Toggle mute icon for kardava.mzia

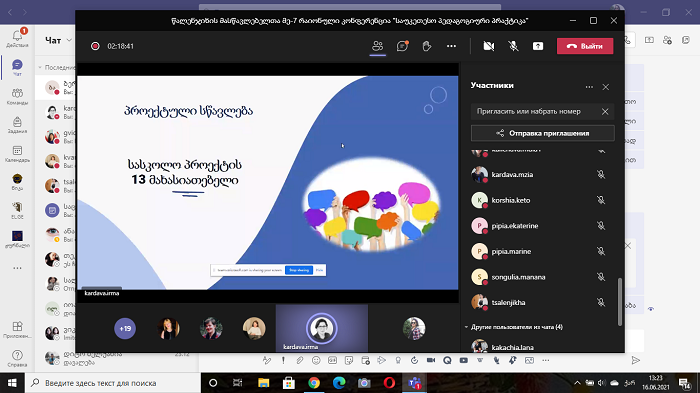(601, 174)
